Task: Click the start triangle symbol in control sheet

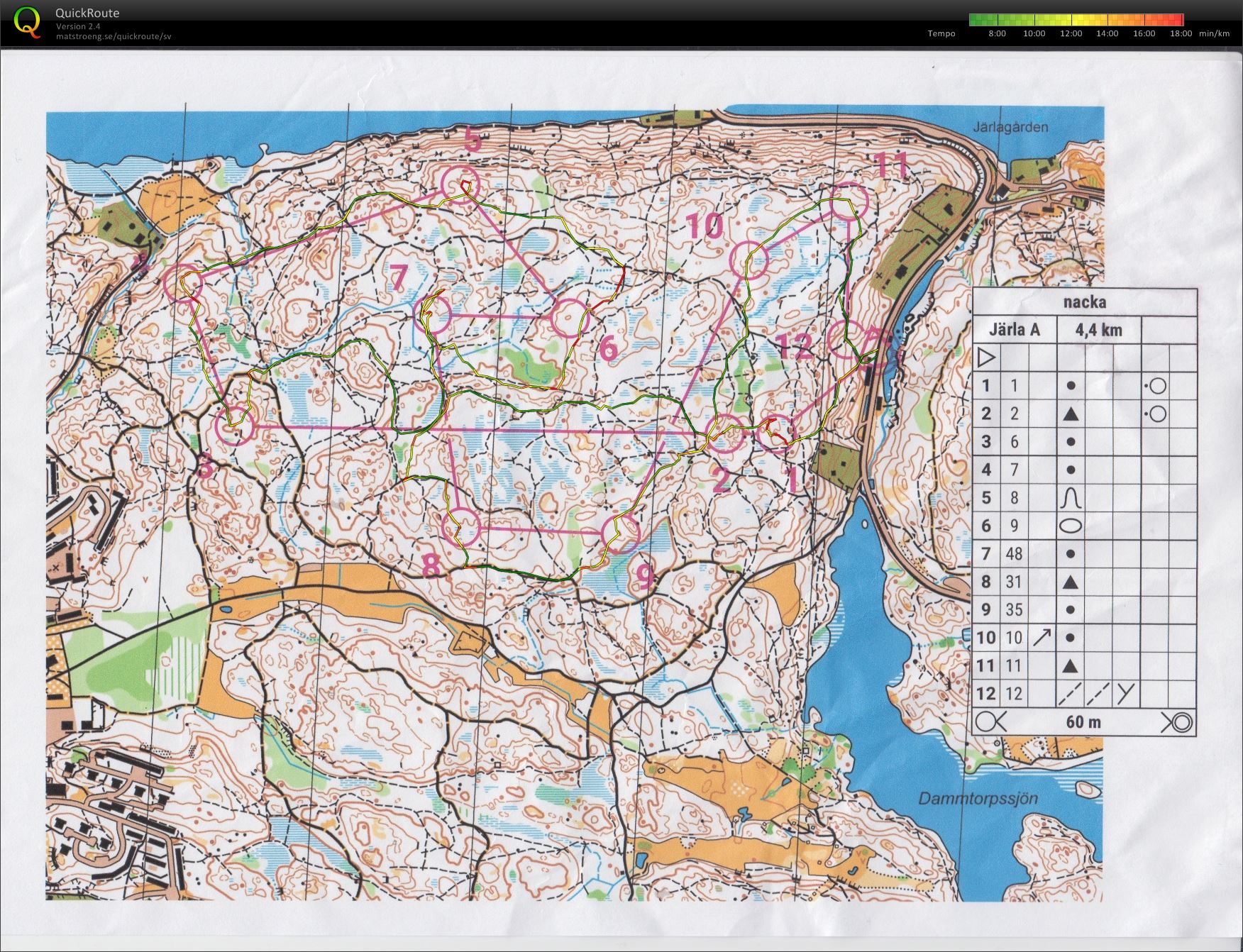Action: pyautogui.click(x=986, y=358)
